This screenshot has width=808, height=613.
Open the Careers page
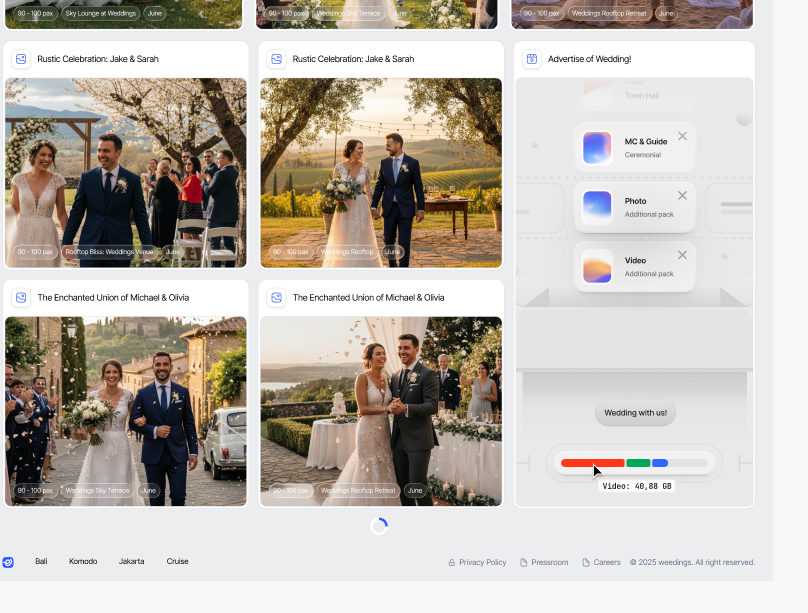point(607,562)
